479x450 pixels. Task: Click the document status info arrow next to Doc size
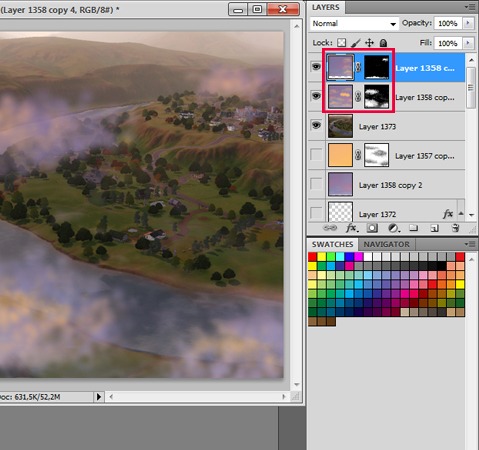pyautogui.click(x=99, y=397)
